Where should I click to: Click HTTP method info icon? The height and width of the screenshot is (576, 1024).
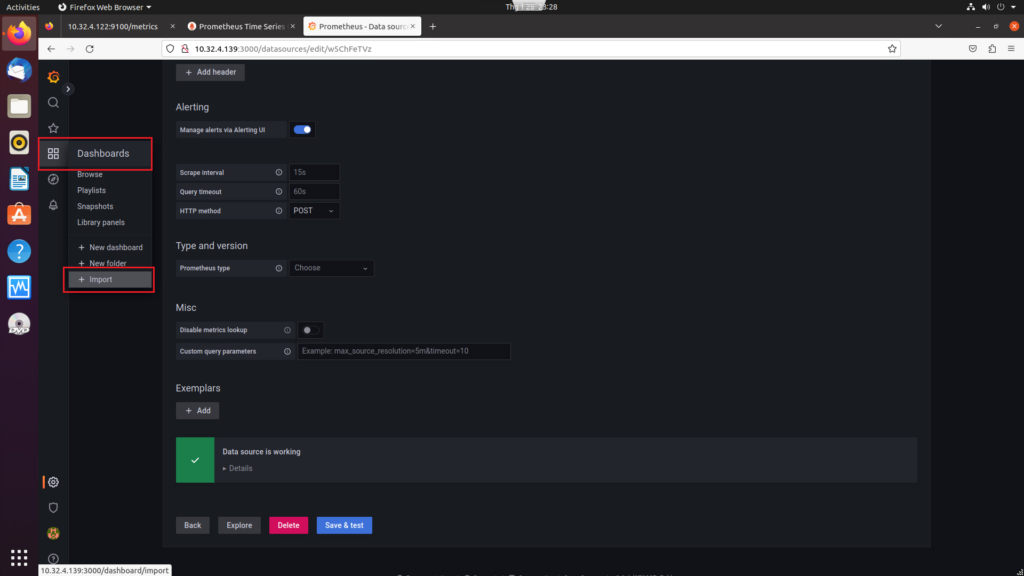[279, 211]
